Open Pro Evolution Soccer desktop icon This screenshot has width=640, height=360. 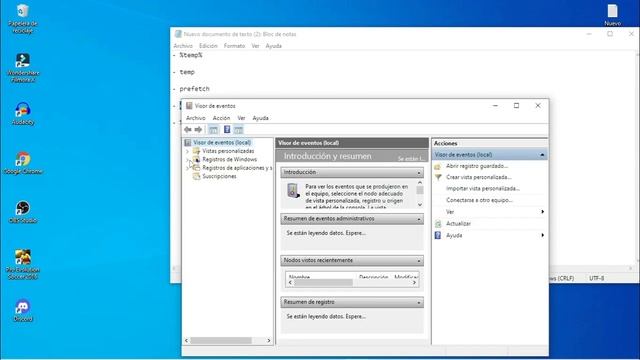pyautogui.click(x=23, y=264)
